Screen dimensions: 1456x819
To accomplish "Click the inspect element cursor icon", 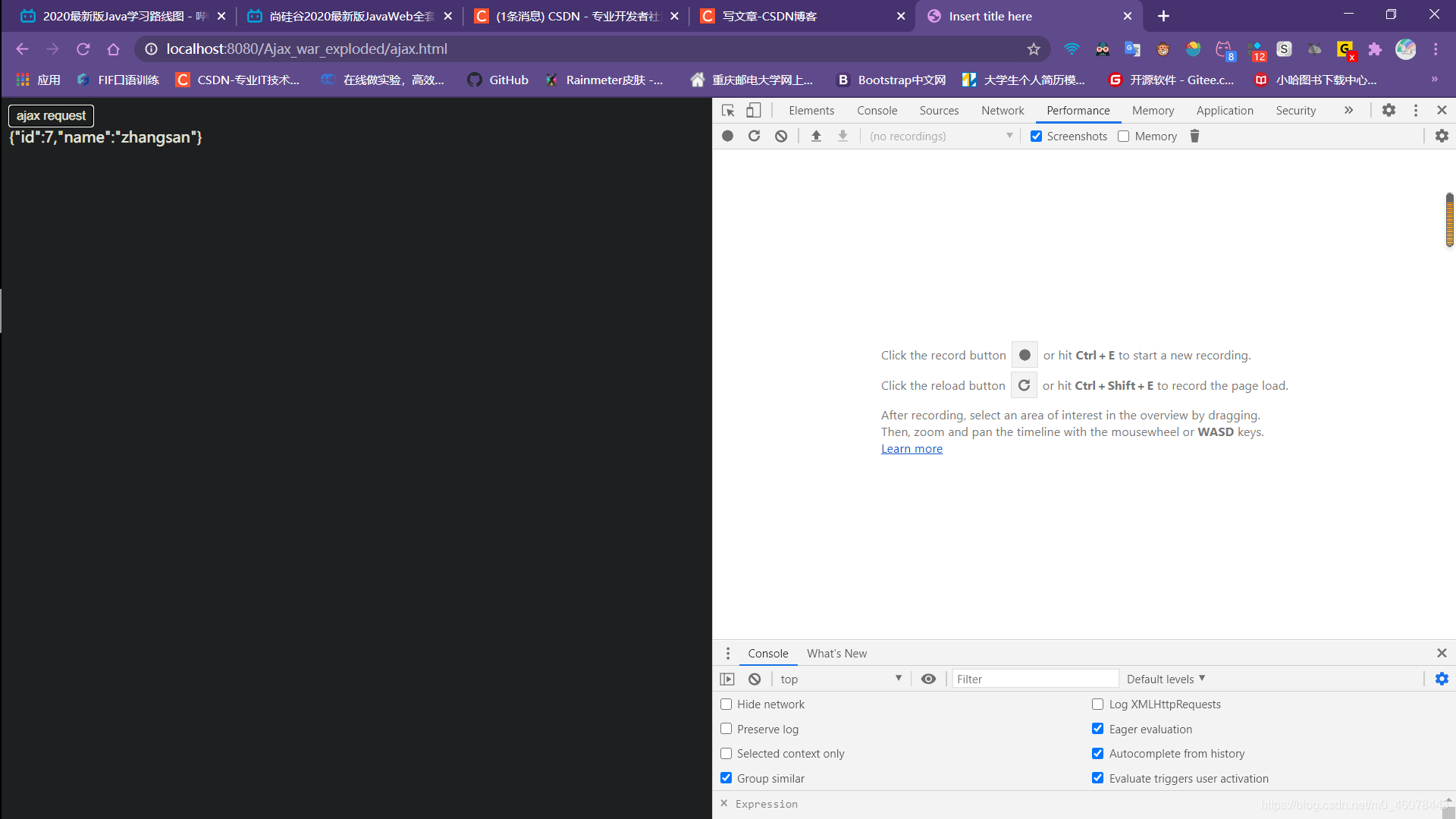I will 728,109.
